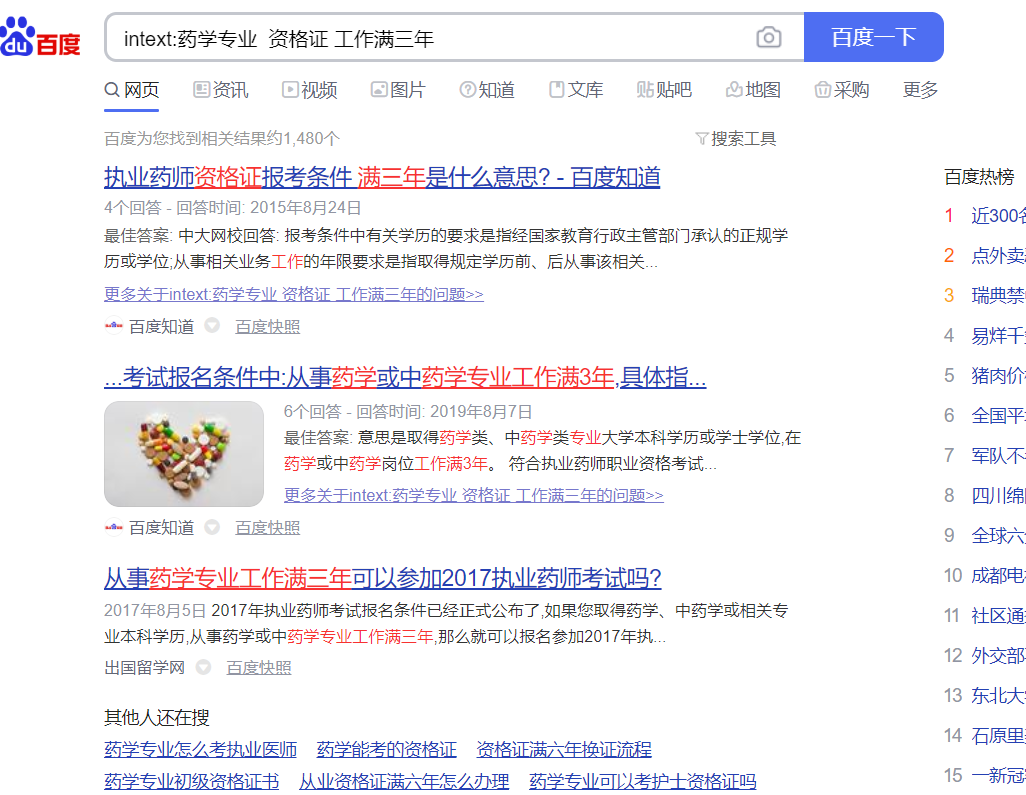Open hot list item 3 瑞典禁
The height and width of the screenshot is (795, 1026).
coord(999,296)
